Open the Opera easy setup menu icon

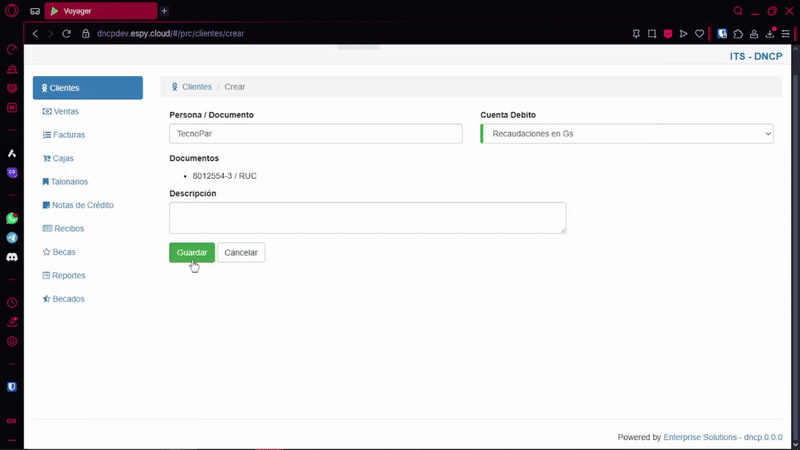(786, 33)
